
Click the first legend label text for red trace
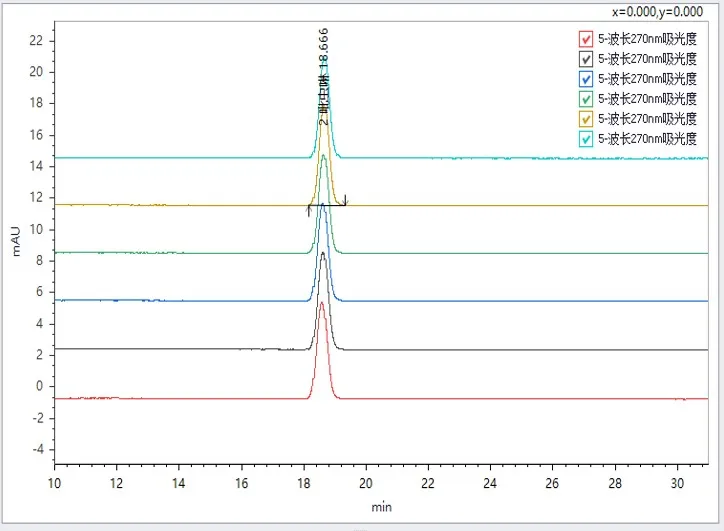coord(647,39)
